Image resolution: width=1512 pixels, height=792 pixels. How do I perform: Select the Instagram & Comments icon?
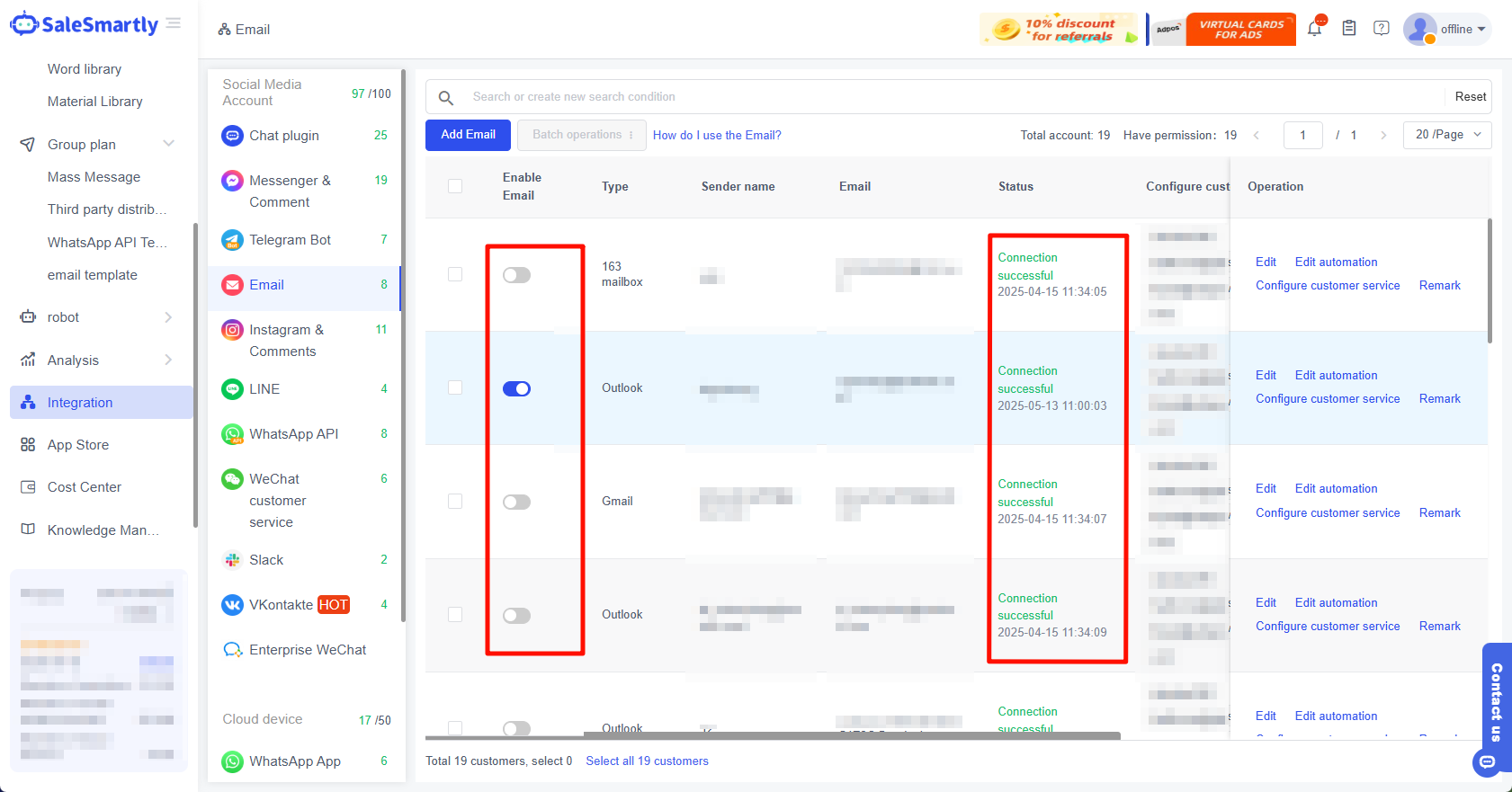(x=233, y=330)
